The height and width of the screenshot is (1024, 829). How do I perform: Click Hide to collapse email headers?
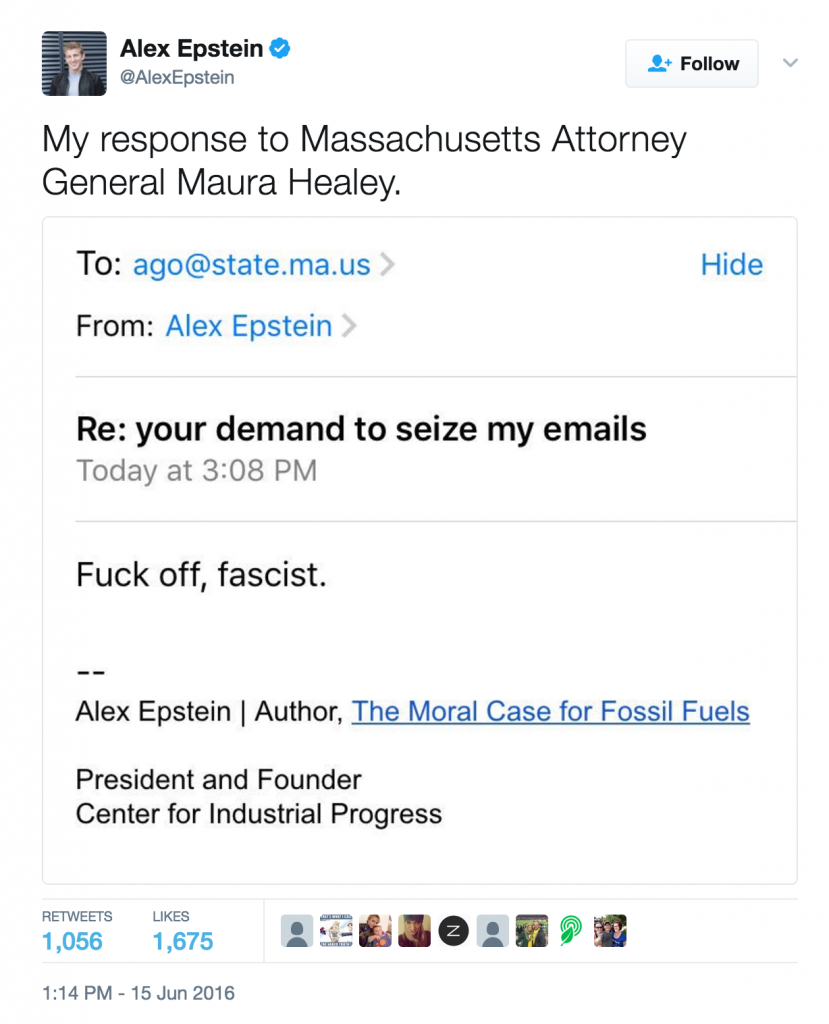[732, 264]
